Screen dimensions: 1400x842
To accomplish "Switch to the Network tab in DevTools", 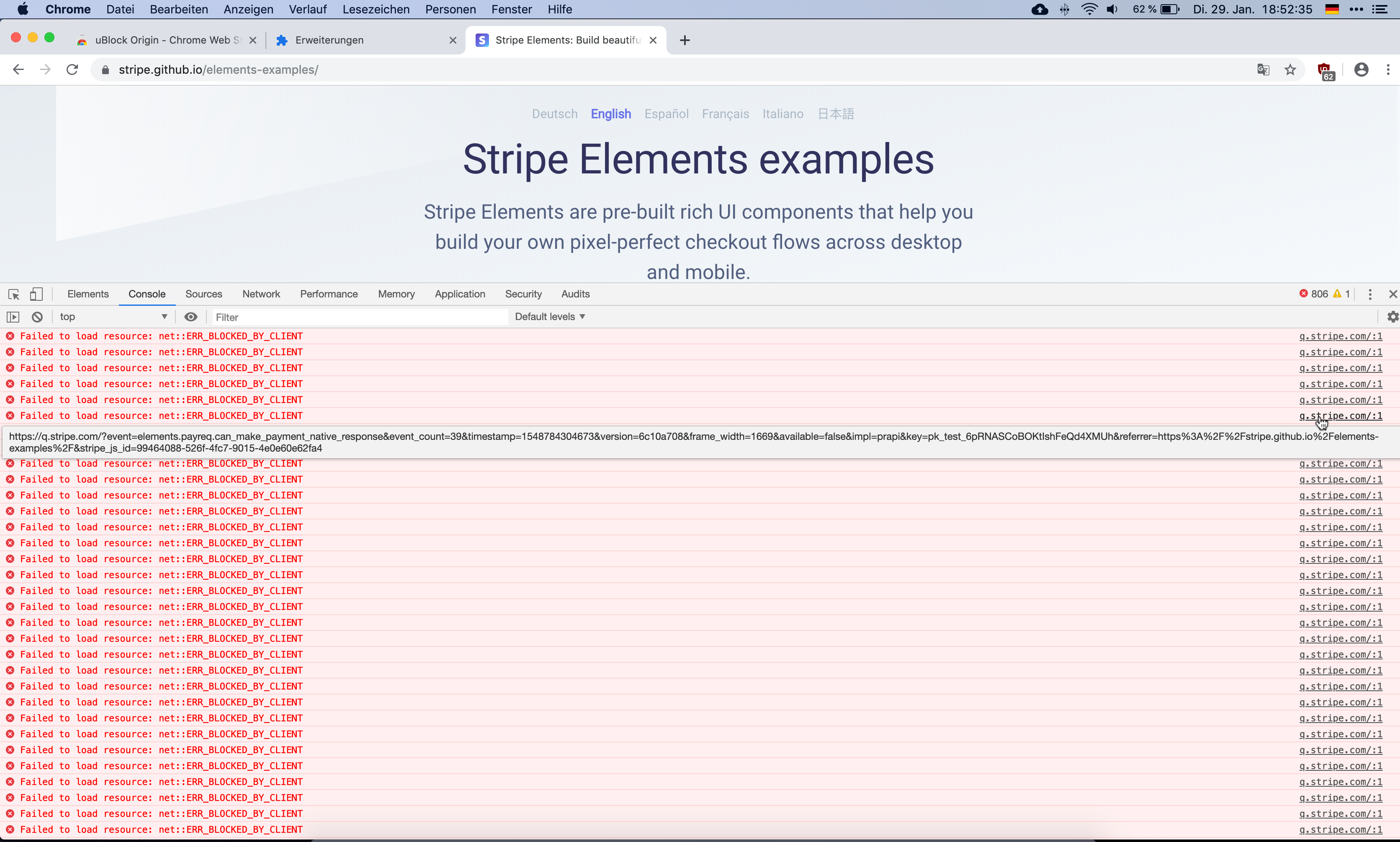I will [260, 294].
